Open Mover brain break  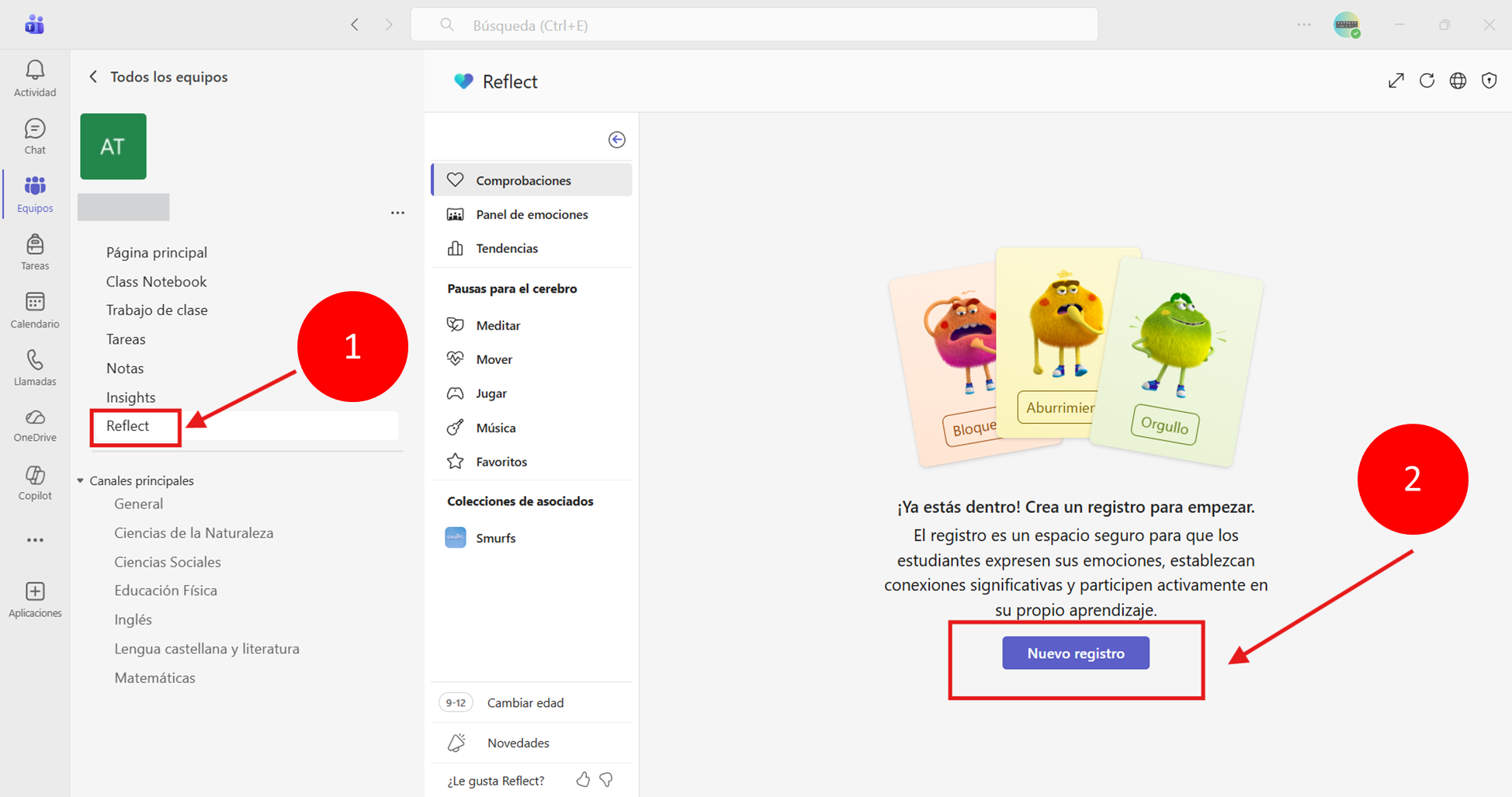(532, 359)
